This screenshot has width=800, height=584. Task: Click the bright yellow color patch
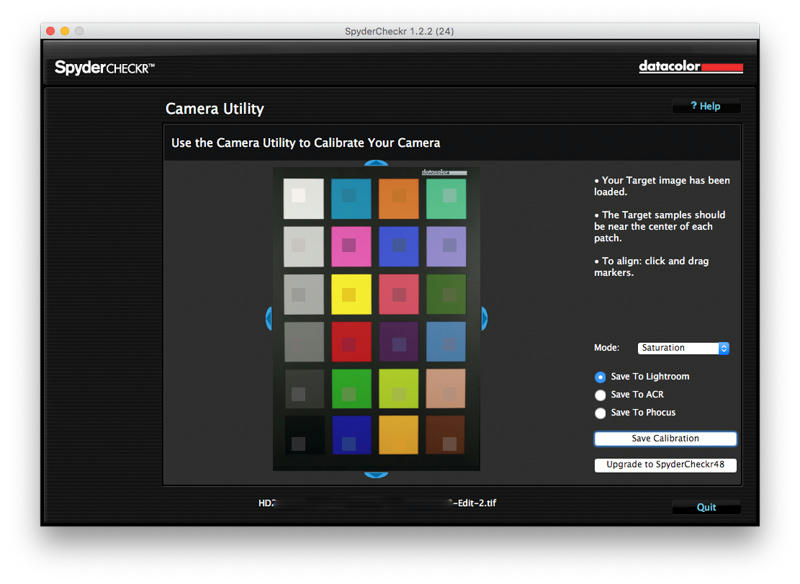[x=351, y=294]
